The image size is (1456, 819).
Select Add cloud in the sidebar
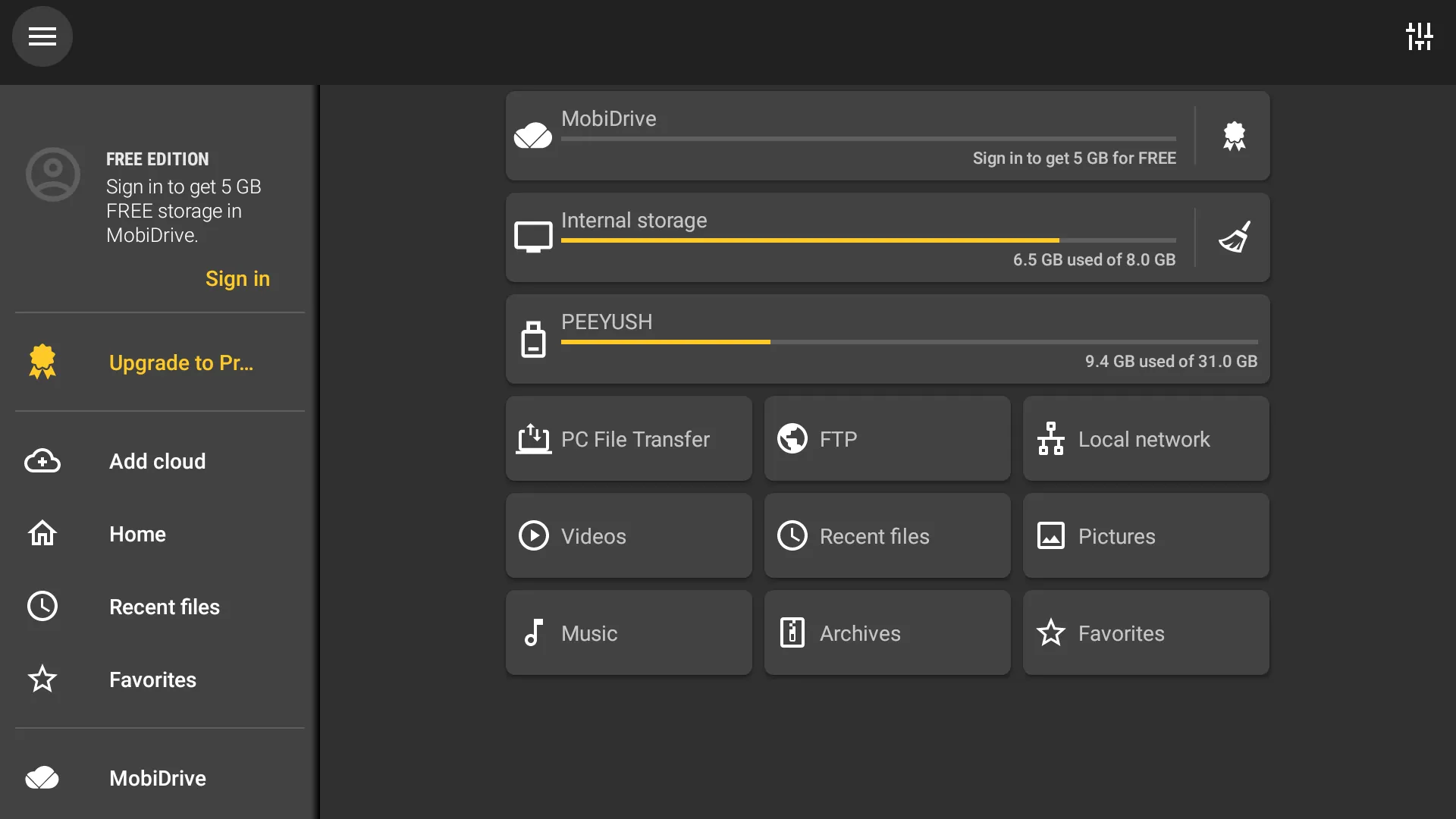[x=160, y=461]
